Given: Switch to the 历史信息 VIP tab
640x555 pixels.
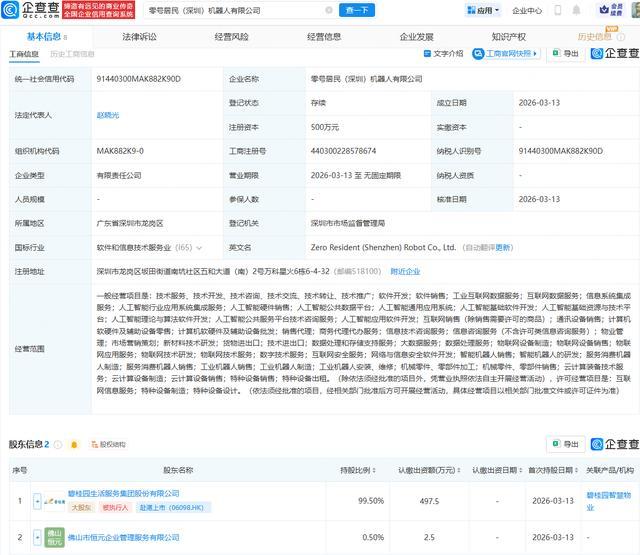Looking at the screenshot, I should point(595,37).
